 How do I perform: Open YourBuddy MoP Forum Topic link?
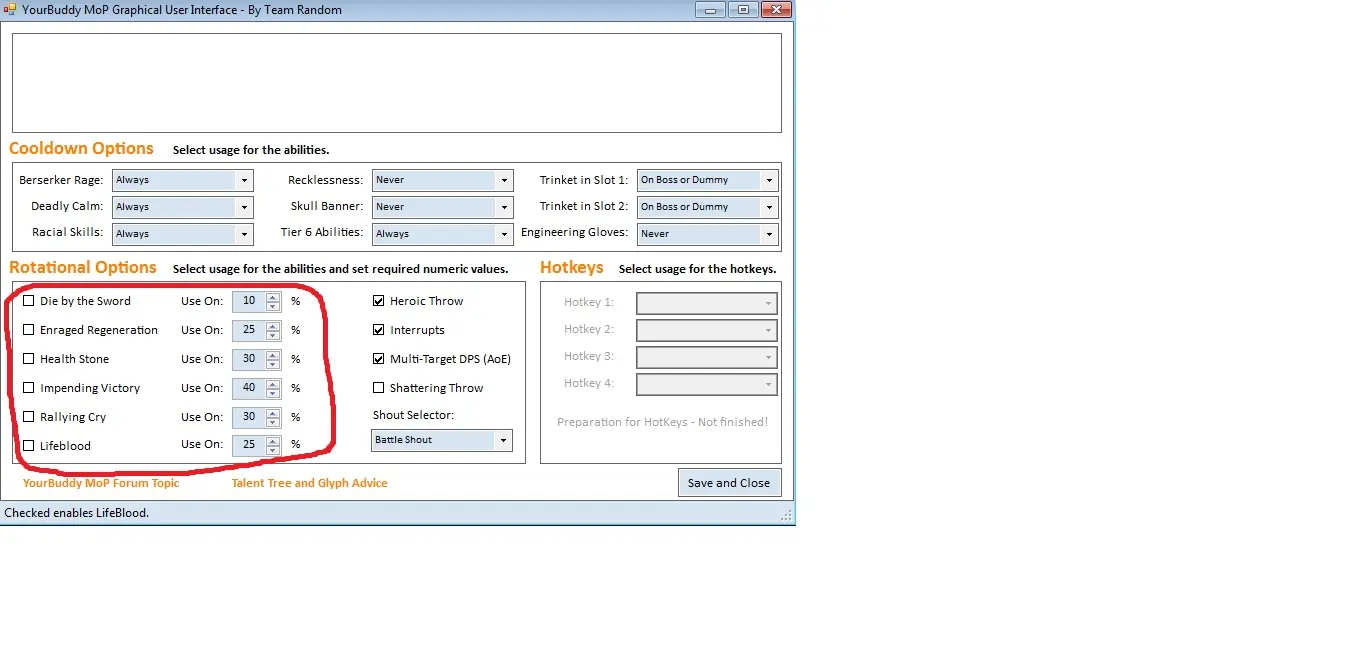(x=101, y=483)
